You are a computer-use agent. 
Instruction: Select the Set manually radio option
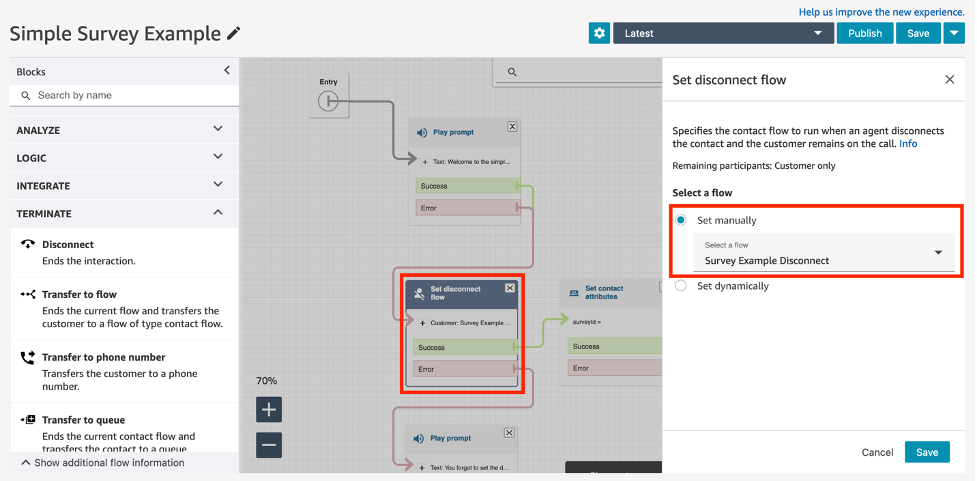[681, 220]
